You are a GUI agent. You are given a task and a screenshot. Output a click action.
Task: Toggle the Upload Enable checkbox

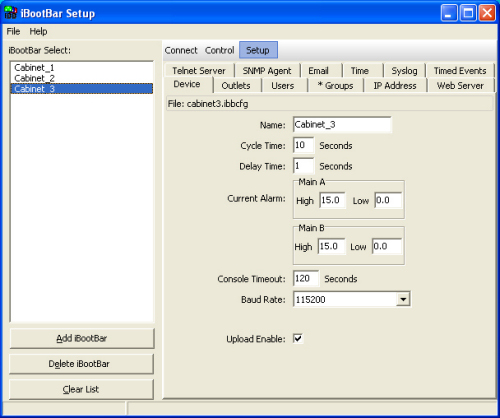[298, 339]
